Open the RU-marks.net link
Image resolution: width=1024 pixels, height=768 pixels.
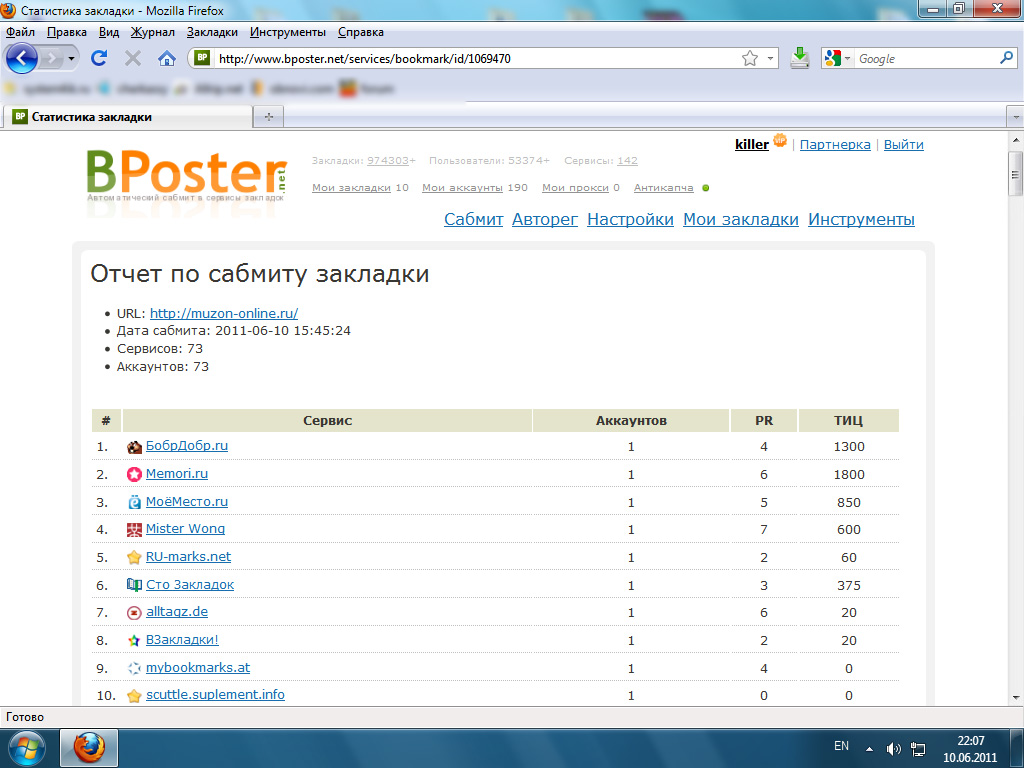188,556
